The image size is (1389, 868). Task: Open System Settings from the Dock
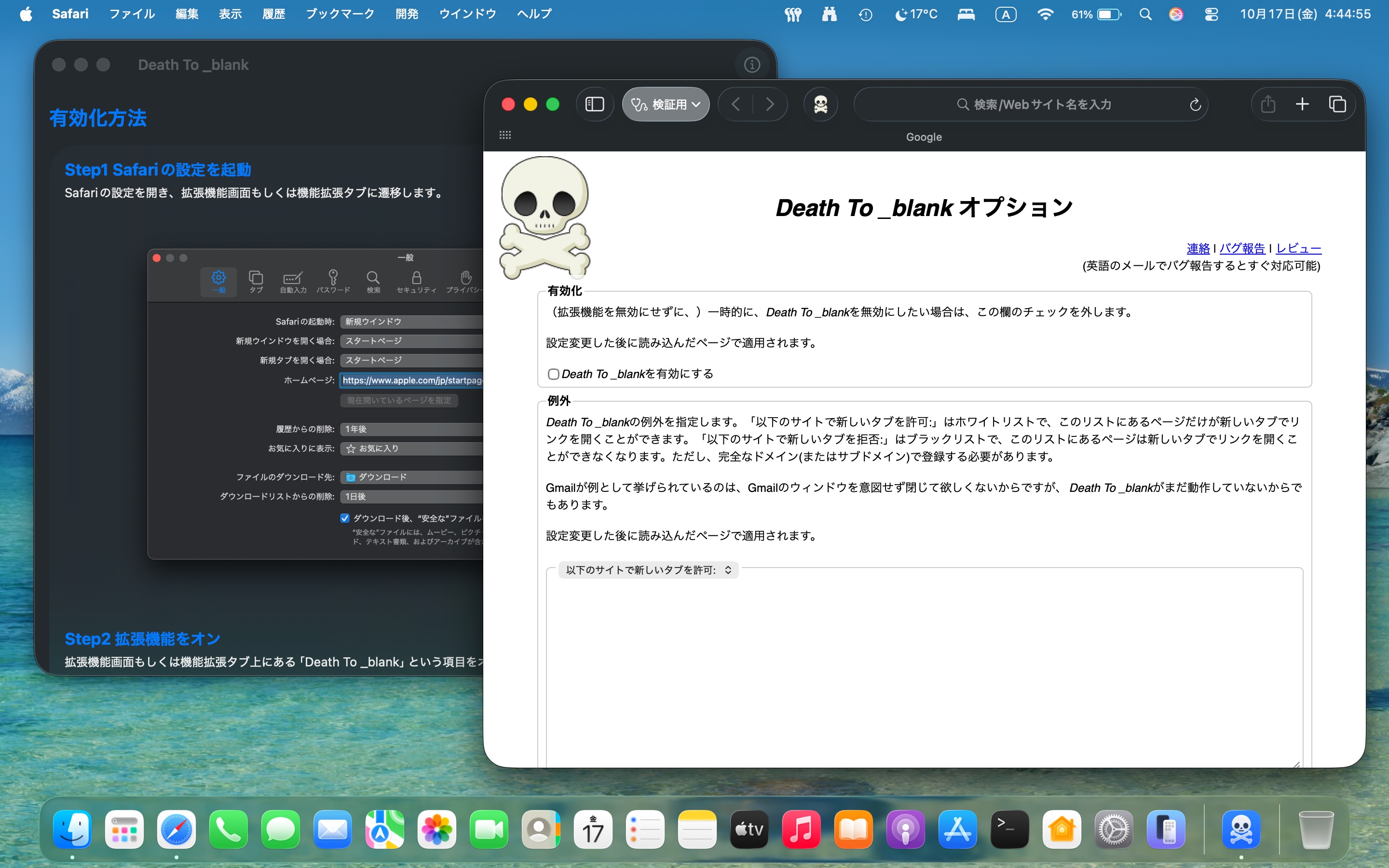pyautogui.click(x=1114, y=829)
